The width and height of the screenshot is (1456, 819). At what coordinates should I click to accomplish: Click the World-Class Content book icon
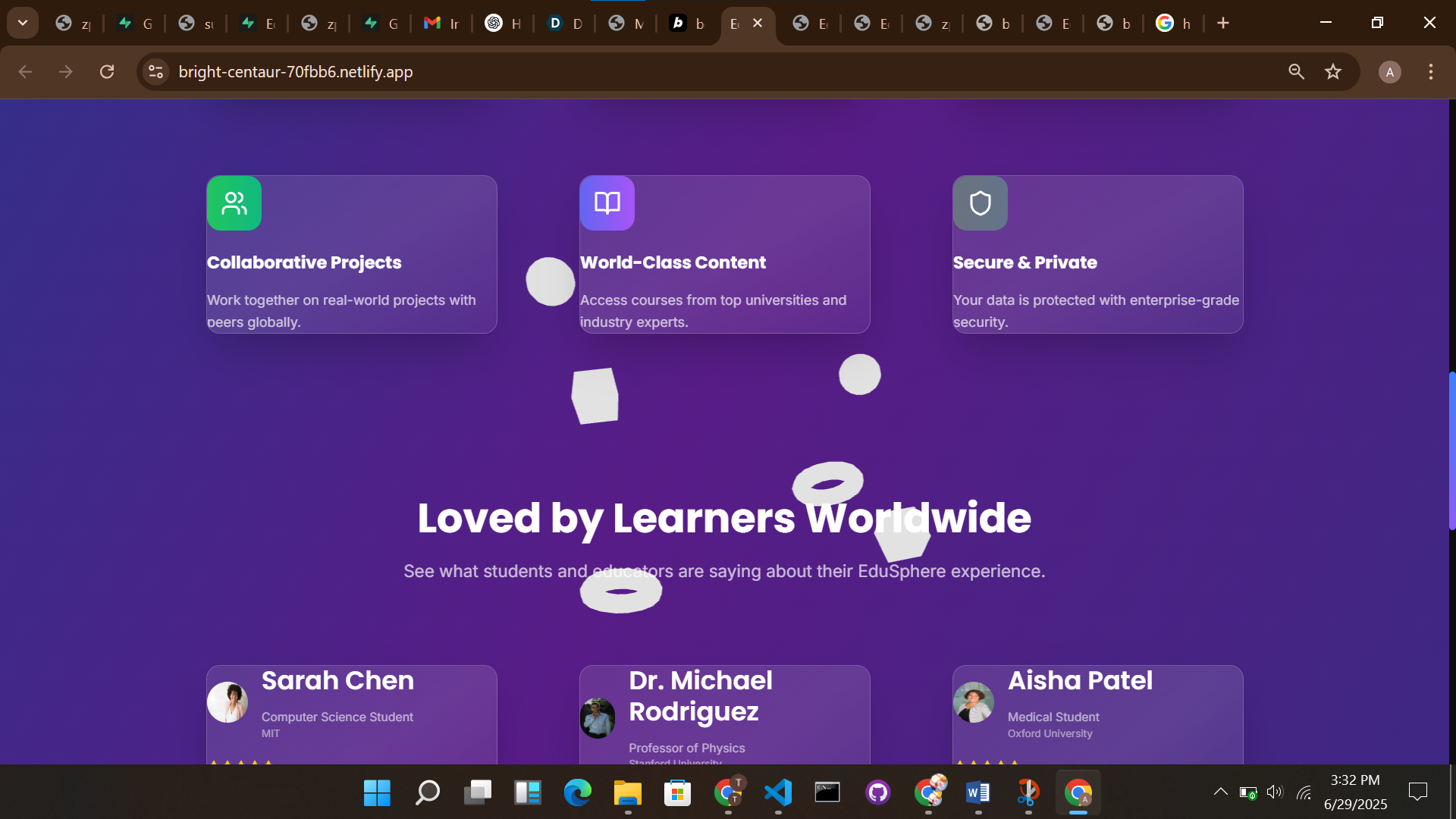pos(607,203)
